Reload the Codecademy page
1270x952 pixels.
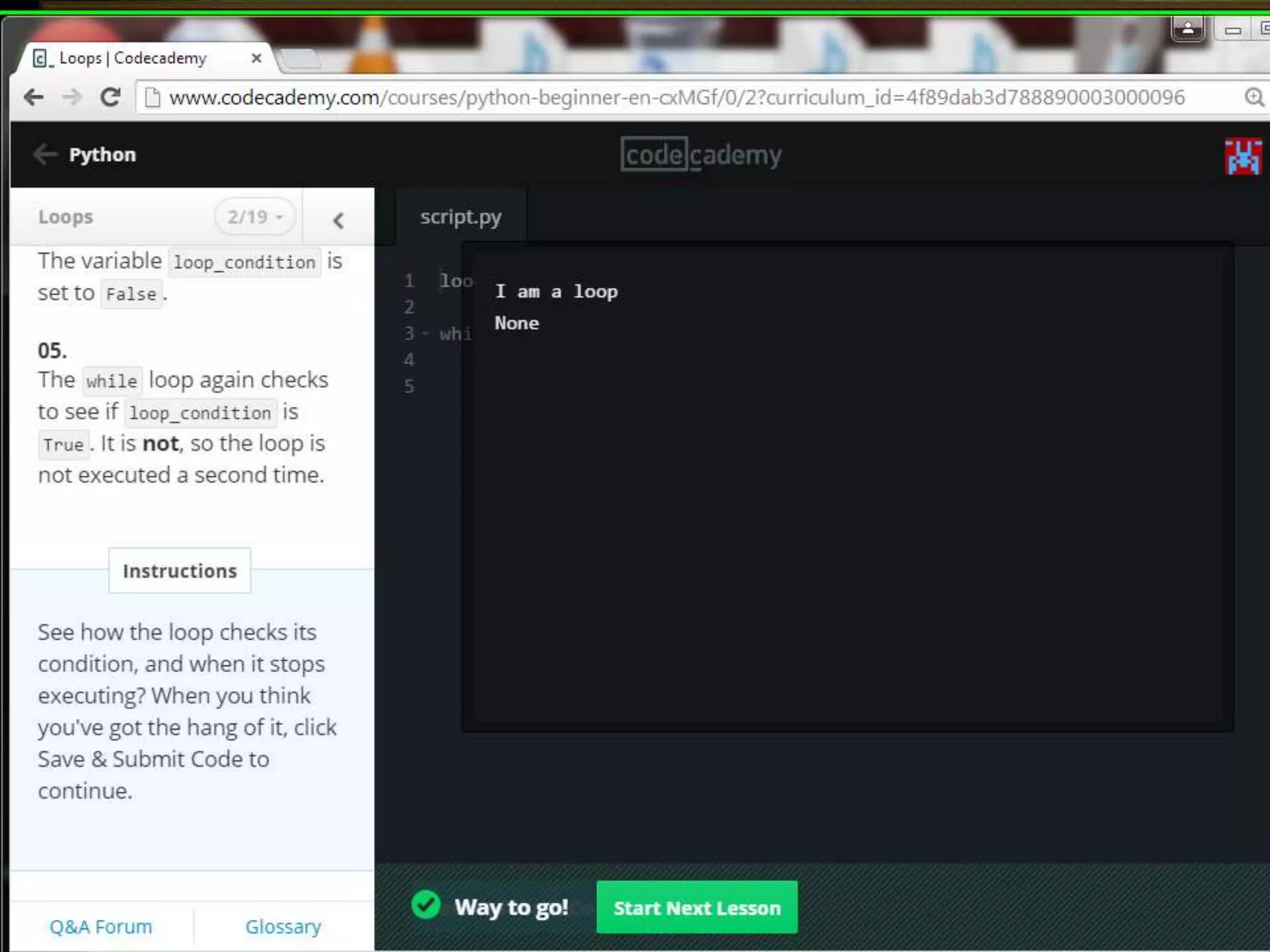click(x=111, y=97)
